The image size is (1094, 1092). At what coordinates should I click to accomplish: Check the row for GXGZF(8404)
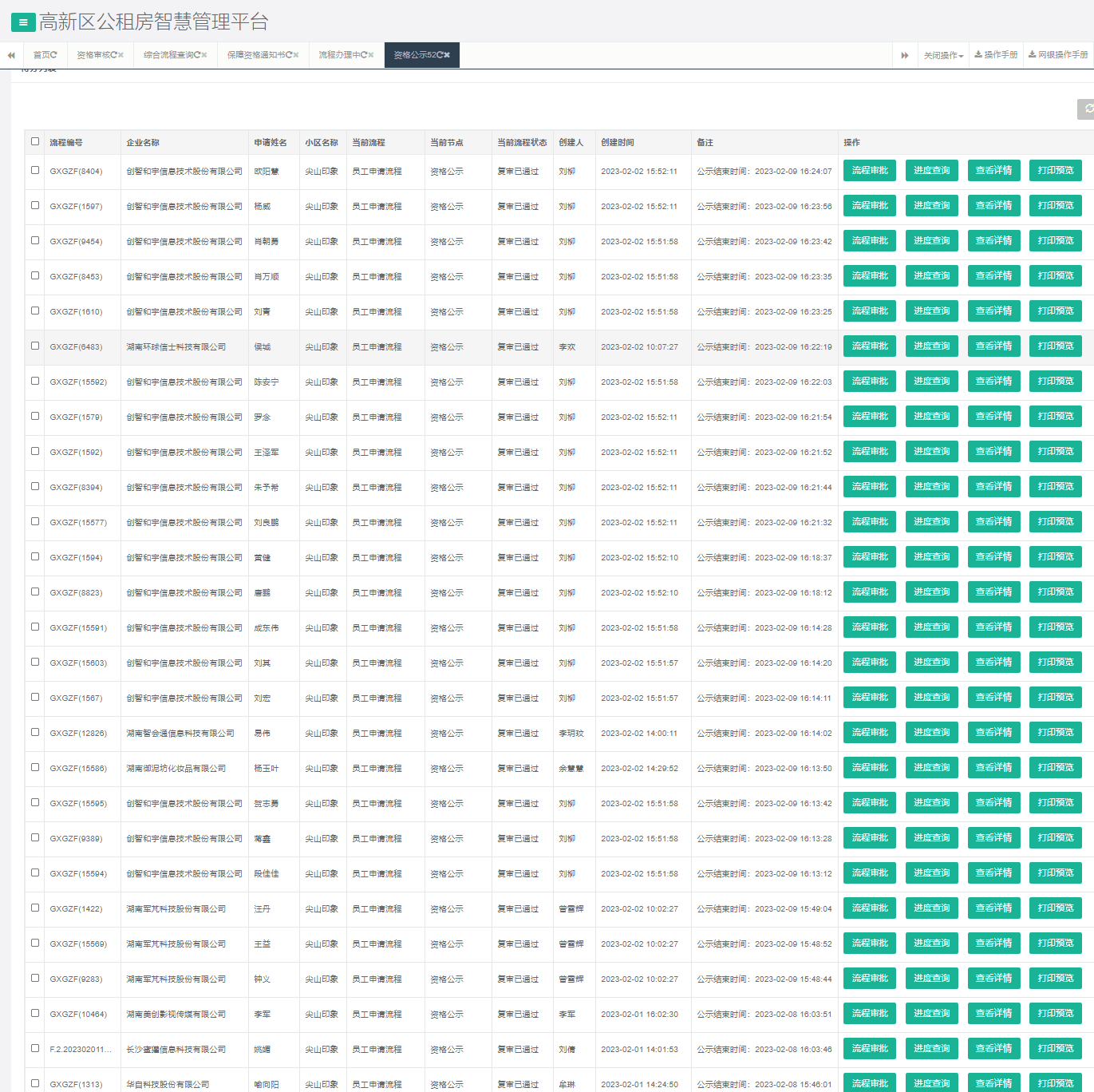coord(35,170)
